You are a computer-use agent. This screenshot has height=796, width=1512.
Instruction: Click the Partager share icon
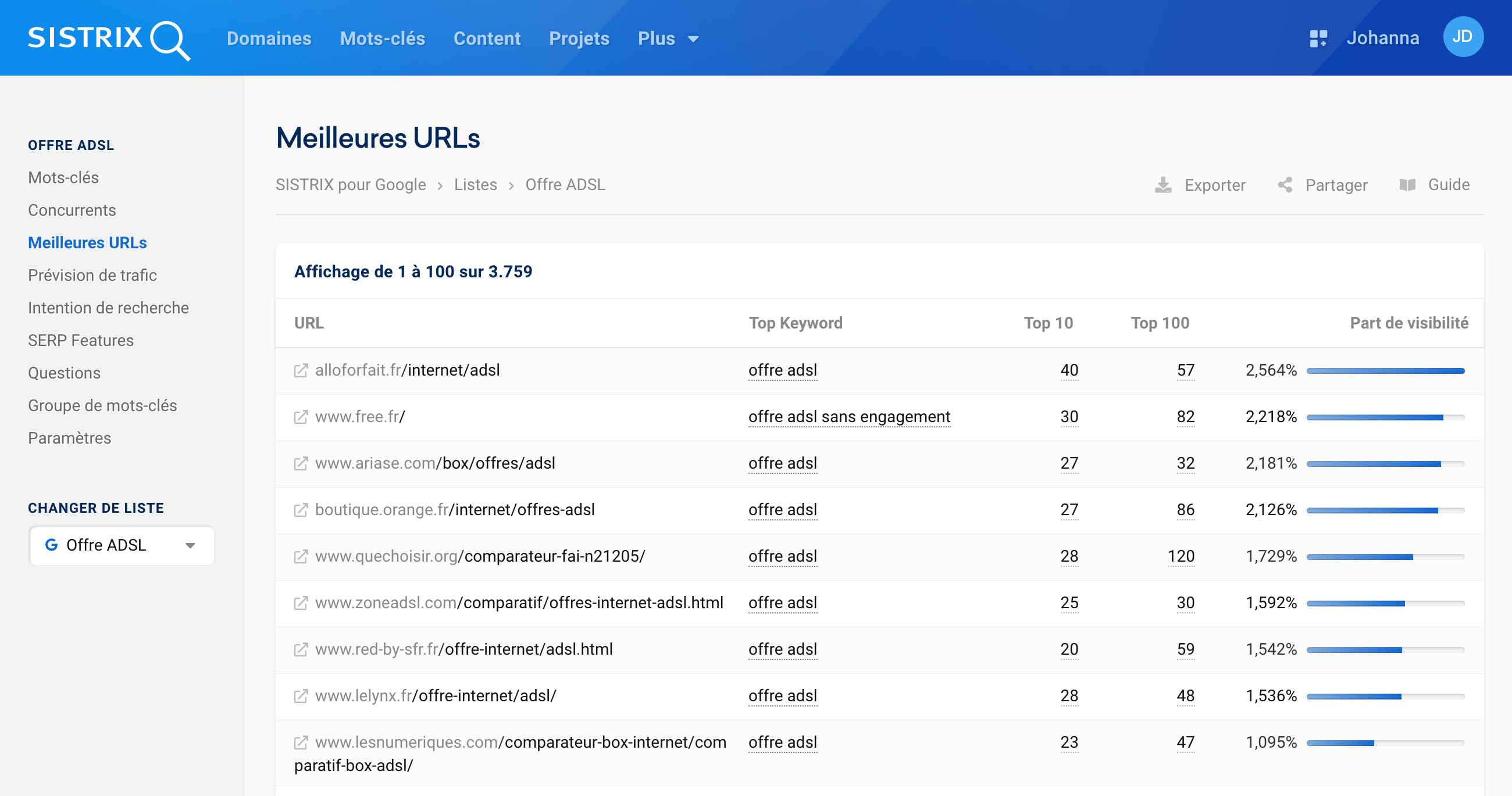point(1284,185)
